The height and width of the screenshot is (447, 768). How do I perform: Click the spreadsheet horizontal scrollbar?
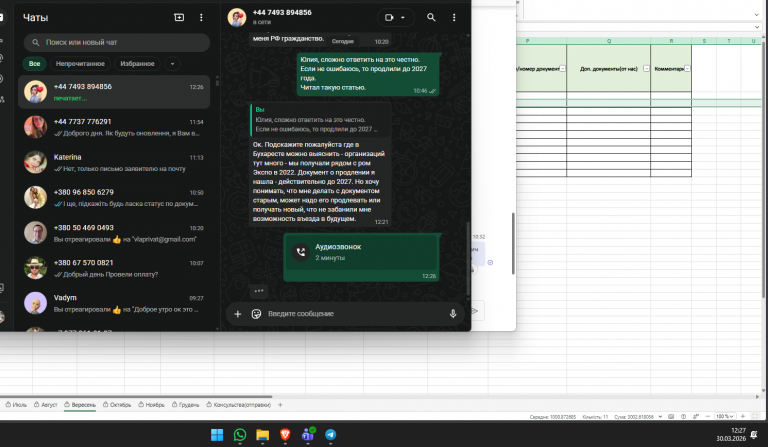click(136, 397)
